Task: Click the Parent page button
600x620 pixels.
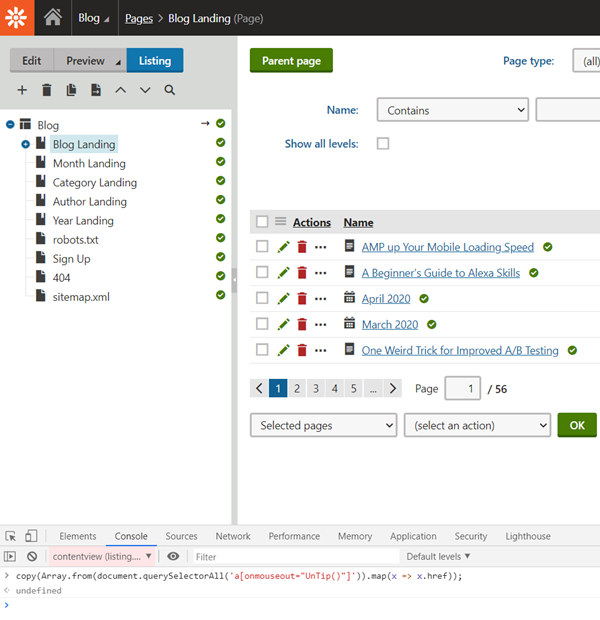Action: pos(291,61)
